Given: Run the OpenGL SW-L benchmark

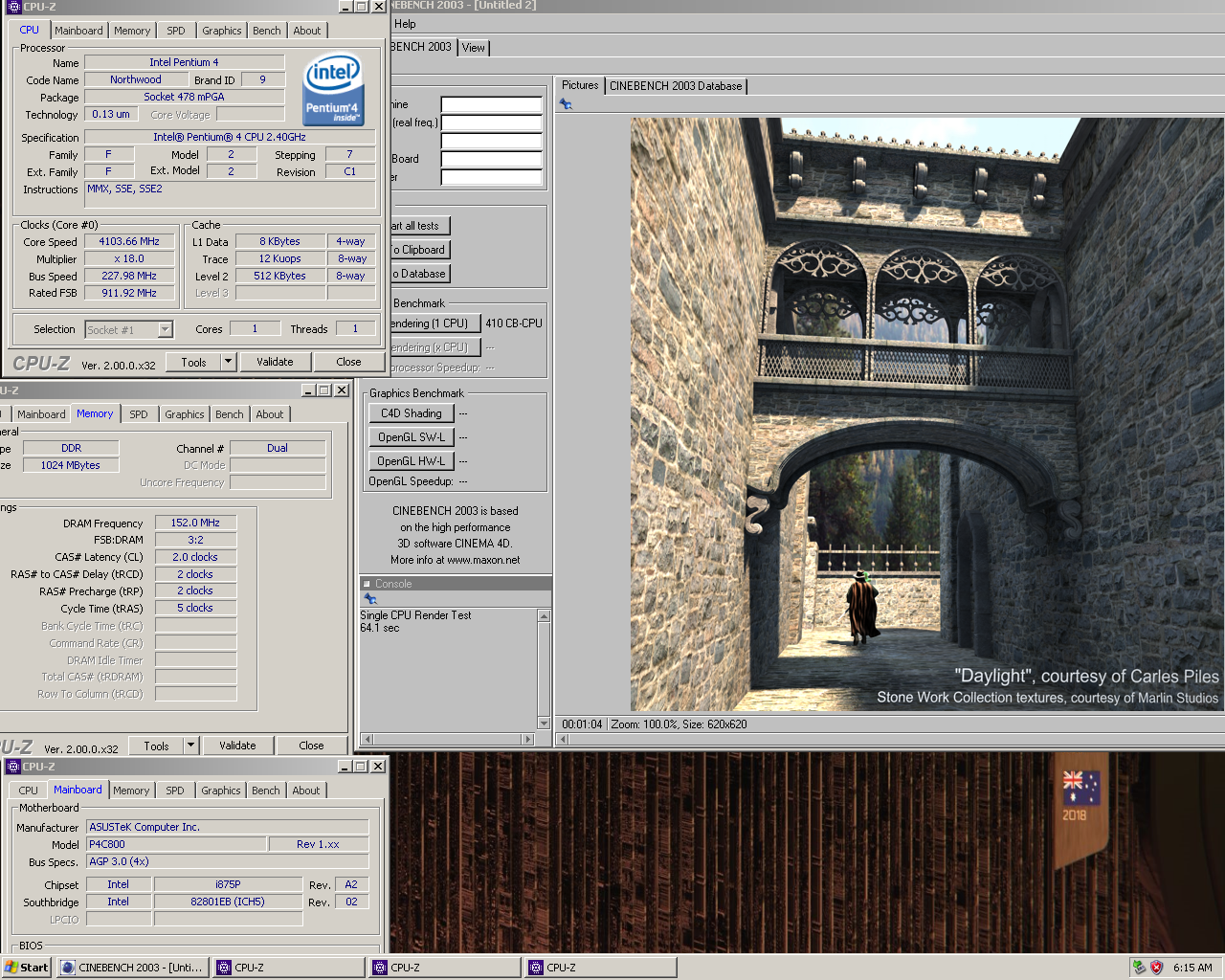Looking at the screenshot, I should pyautogui.click(x=412, y=437).
